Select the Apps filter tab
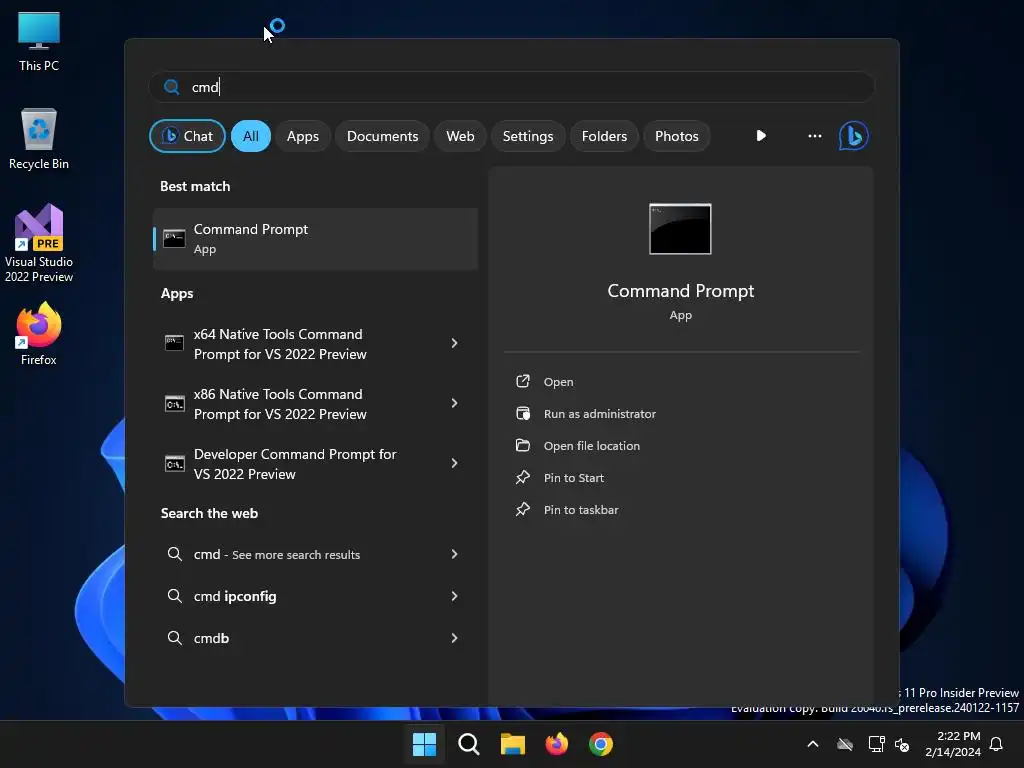 click(x=302, y=136)
